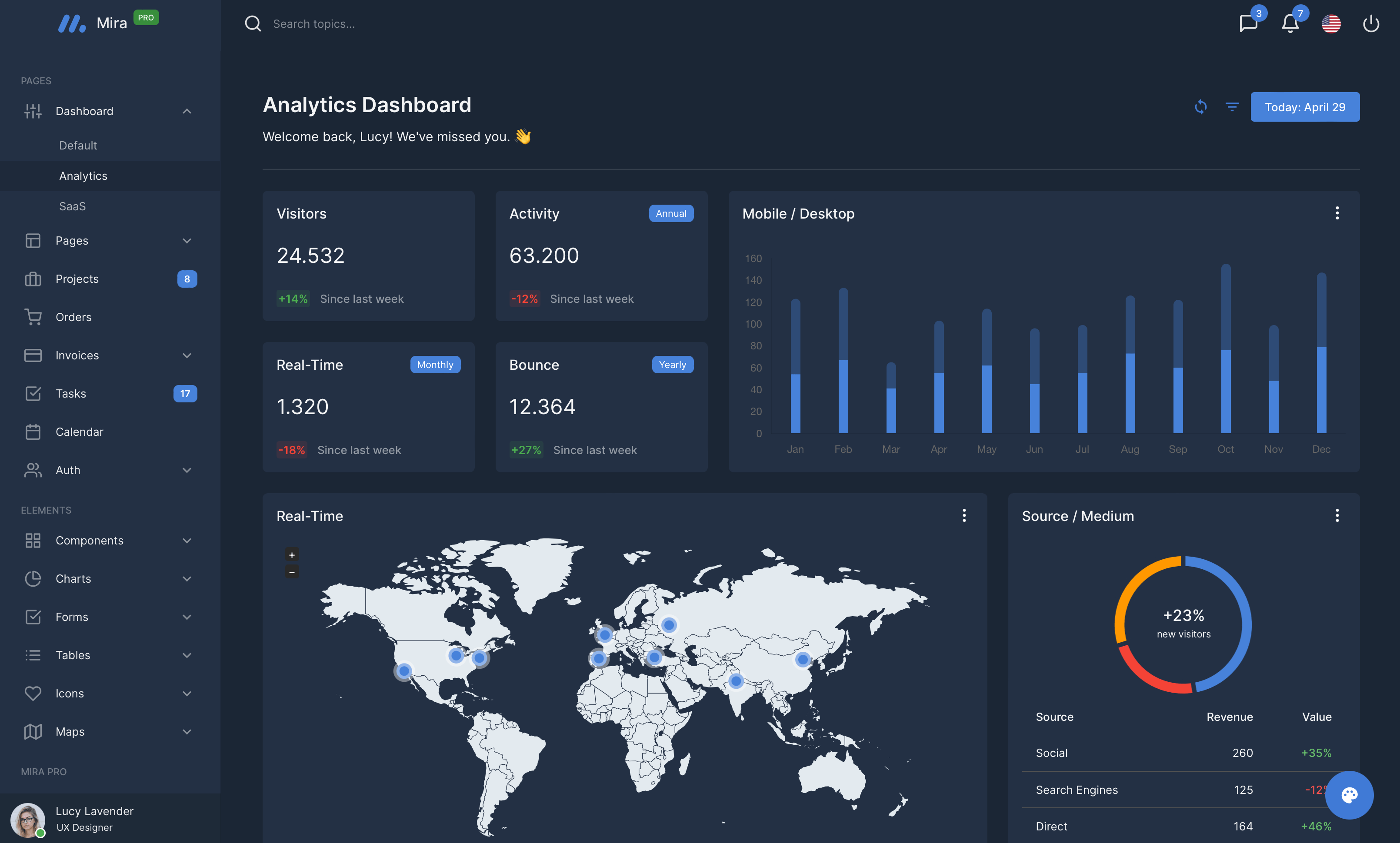Click the notifications bell icon
Viewport: 1400px width, 843px height.
click(x=1290, y=22)
